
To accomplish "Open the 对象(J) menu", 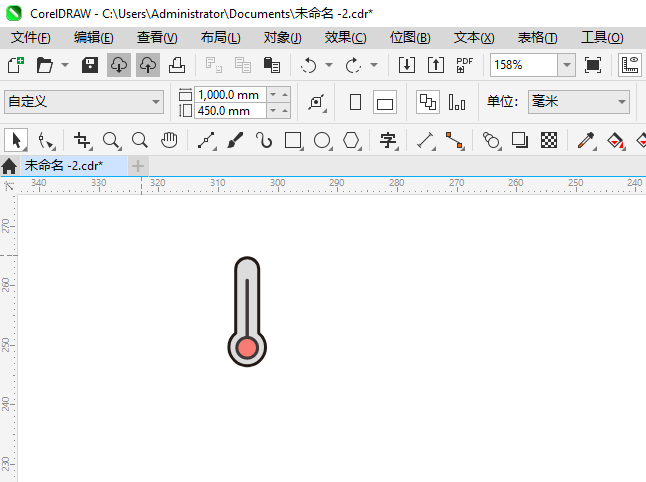I will coord(283,38).
